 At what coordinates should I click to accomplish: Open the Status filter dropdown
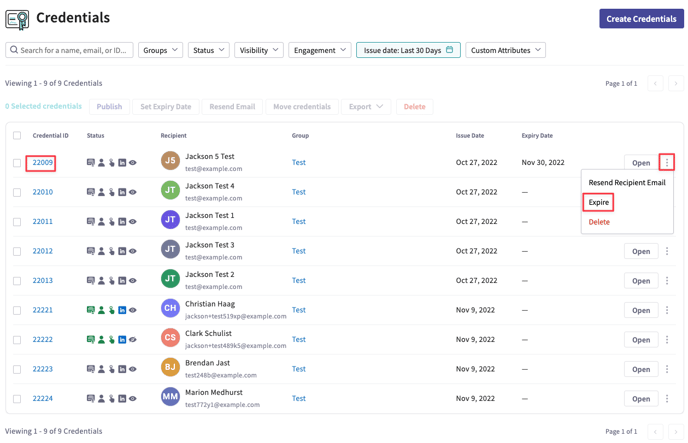tap(208, 50)
